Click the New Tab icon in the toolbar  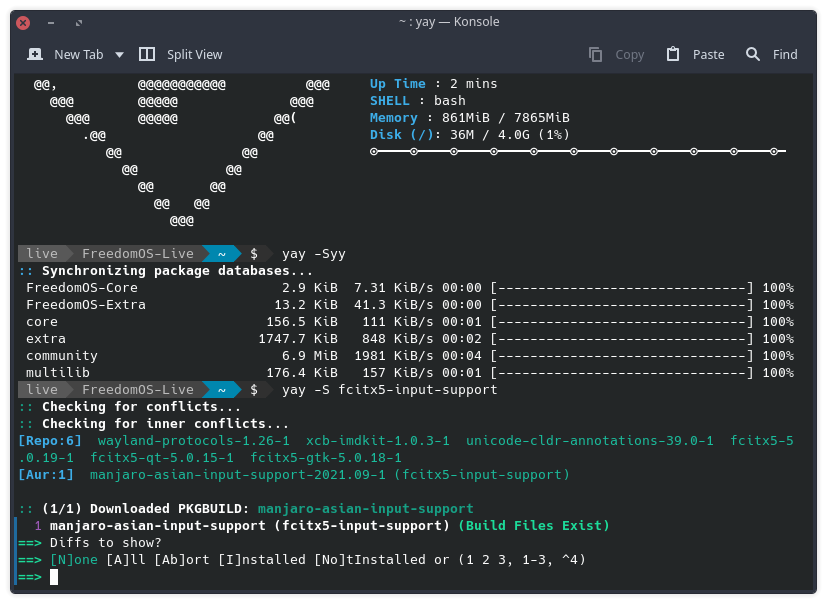pos(35,54)
